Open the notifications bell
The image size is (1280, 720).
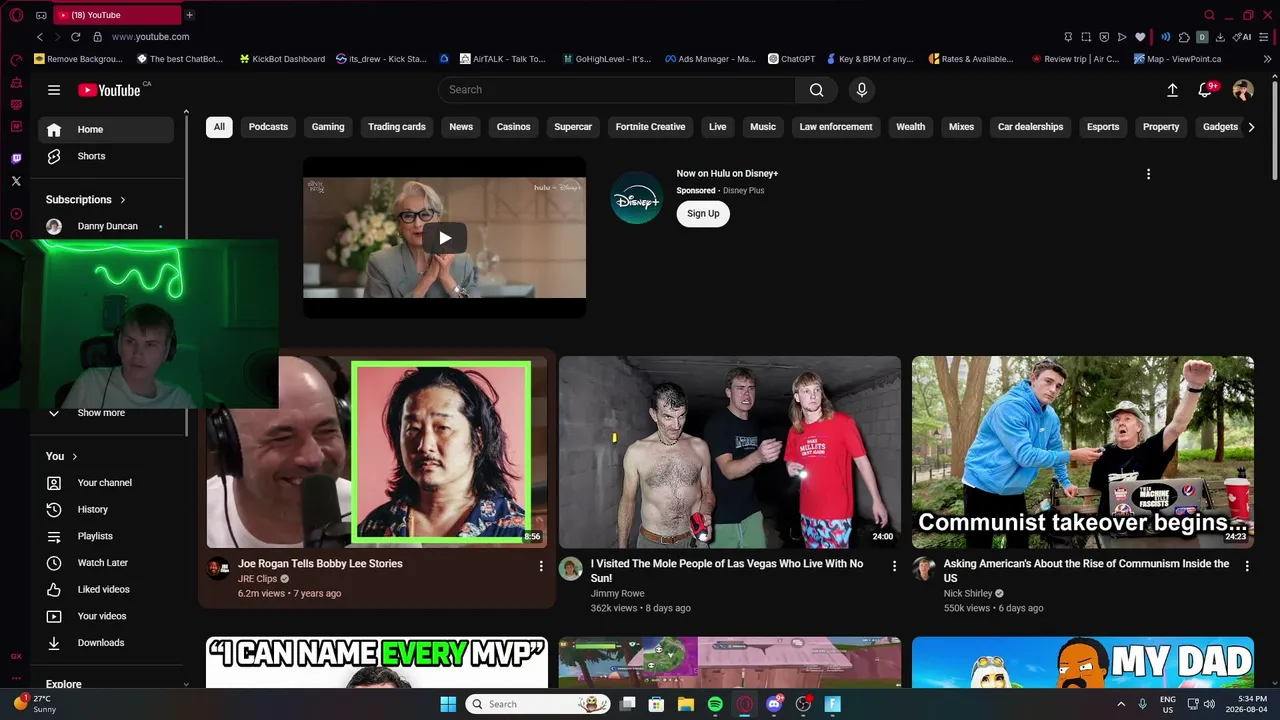[1206, 90]
